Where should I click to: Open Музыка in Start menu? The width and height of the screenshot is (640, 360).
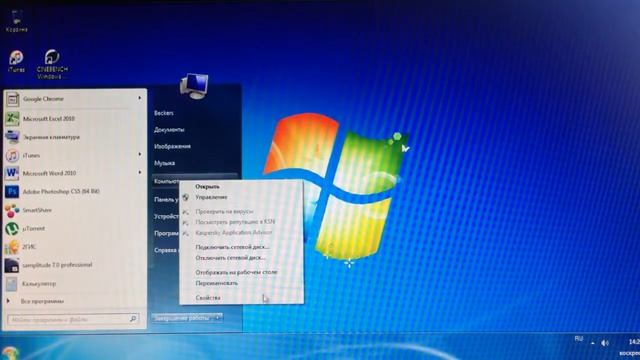pyautogui.click(x=164, y=163)
